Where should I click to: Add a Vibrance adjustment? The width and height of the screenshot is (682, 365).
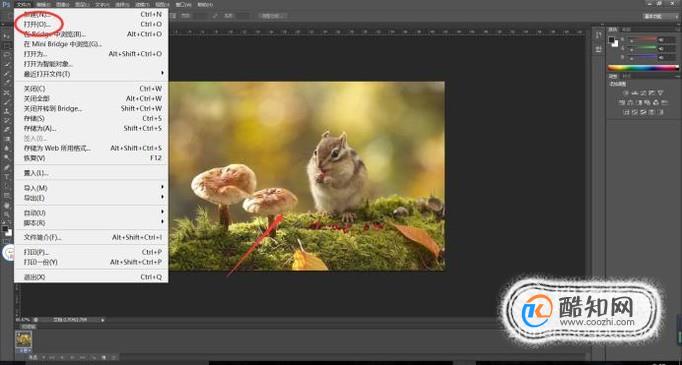(x=660, y=93)
